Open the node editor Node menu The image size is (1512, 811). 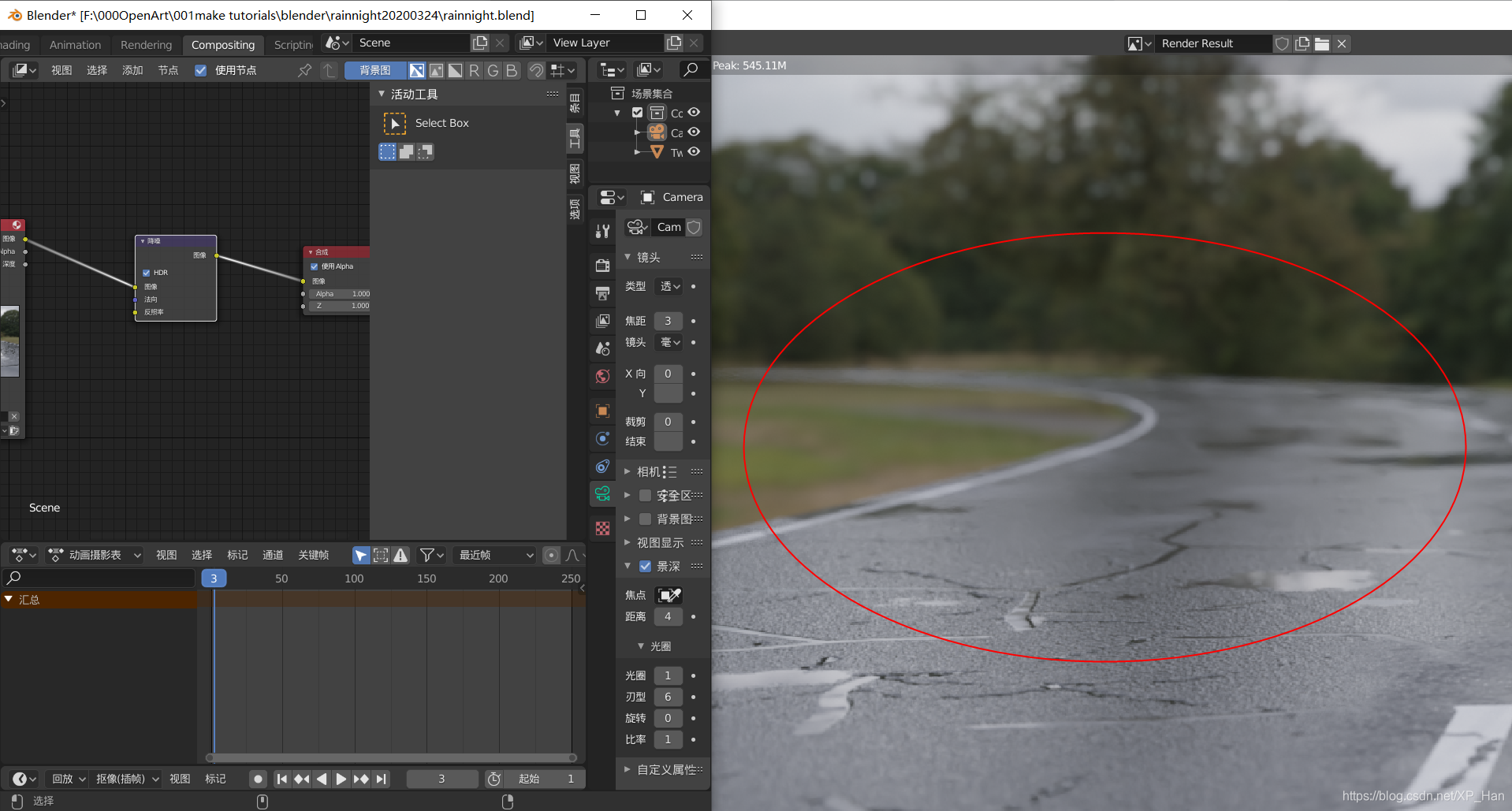[x=168, y=70]
